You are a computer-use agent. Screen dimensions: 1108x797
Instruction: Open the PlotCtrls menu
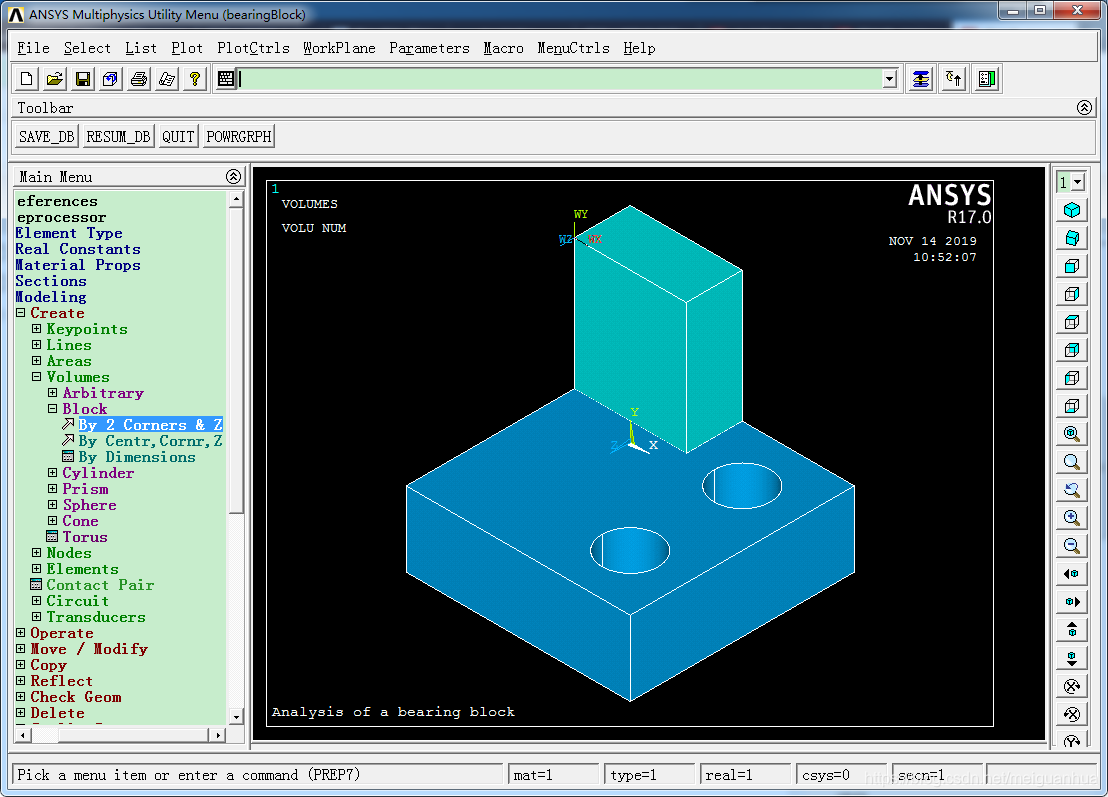pyautogui.click(x=253, y=48)
